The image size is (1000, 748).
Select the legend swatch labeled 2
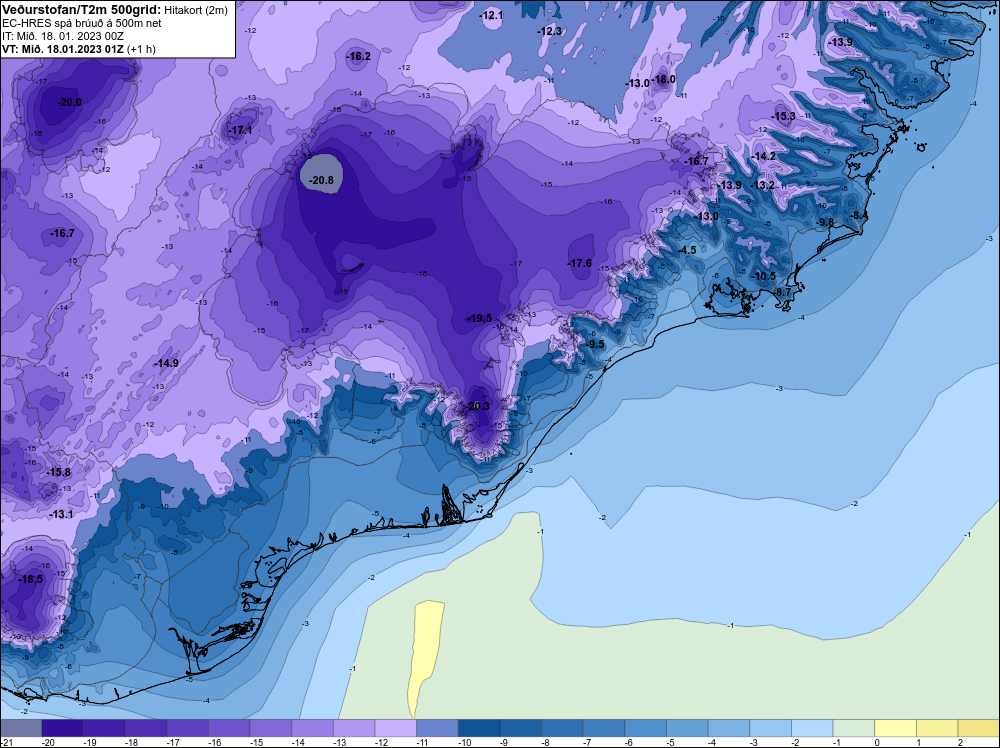tap(979, 728)
